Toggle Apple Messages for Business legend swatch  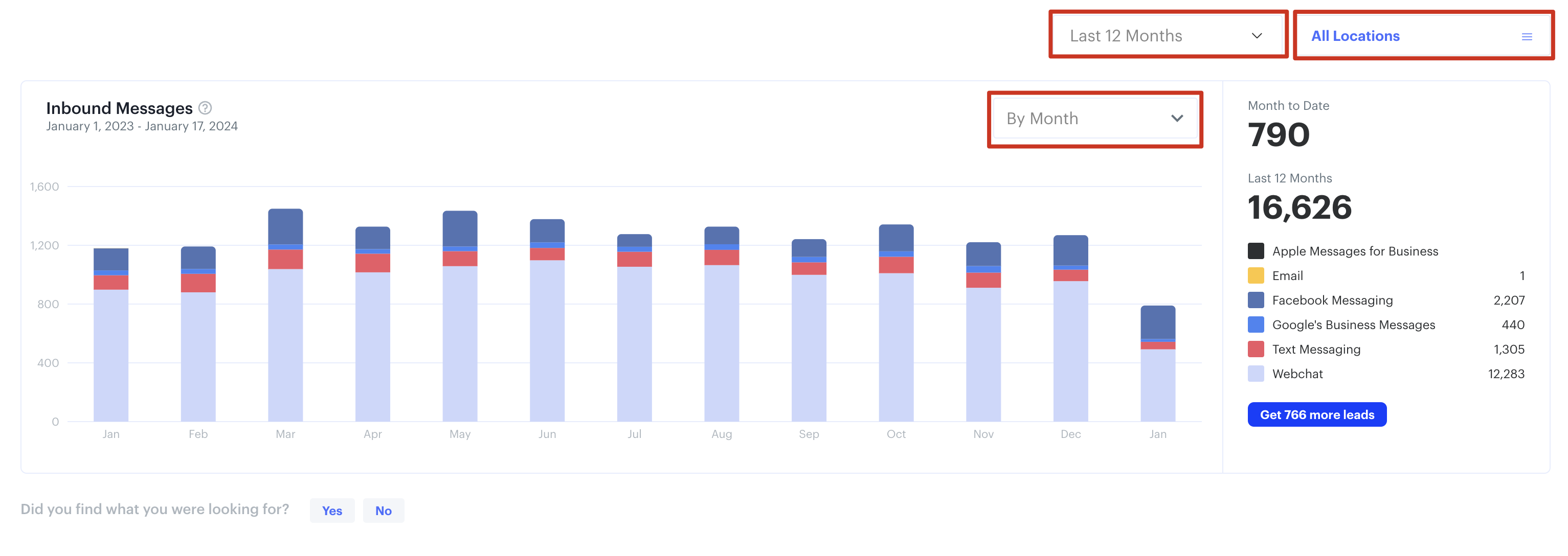point(1255,251)
